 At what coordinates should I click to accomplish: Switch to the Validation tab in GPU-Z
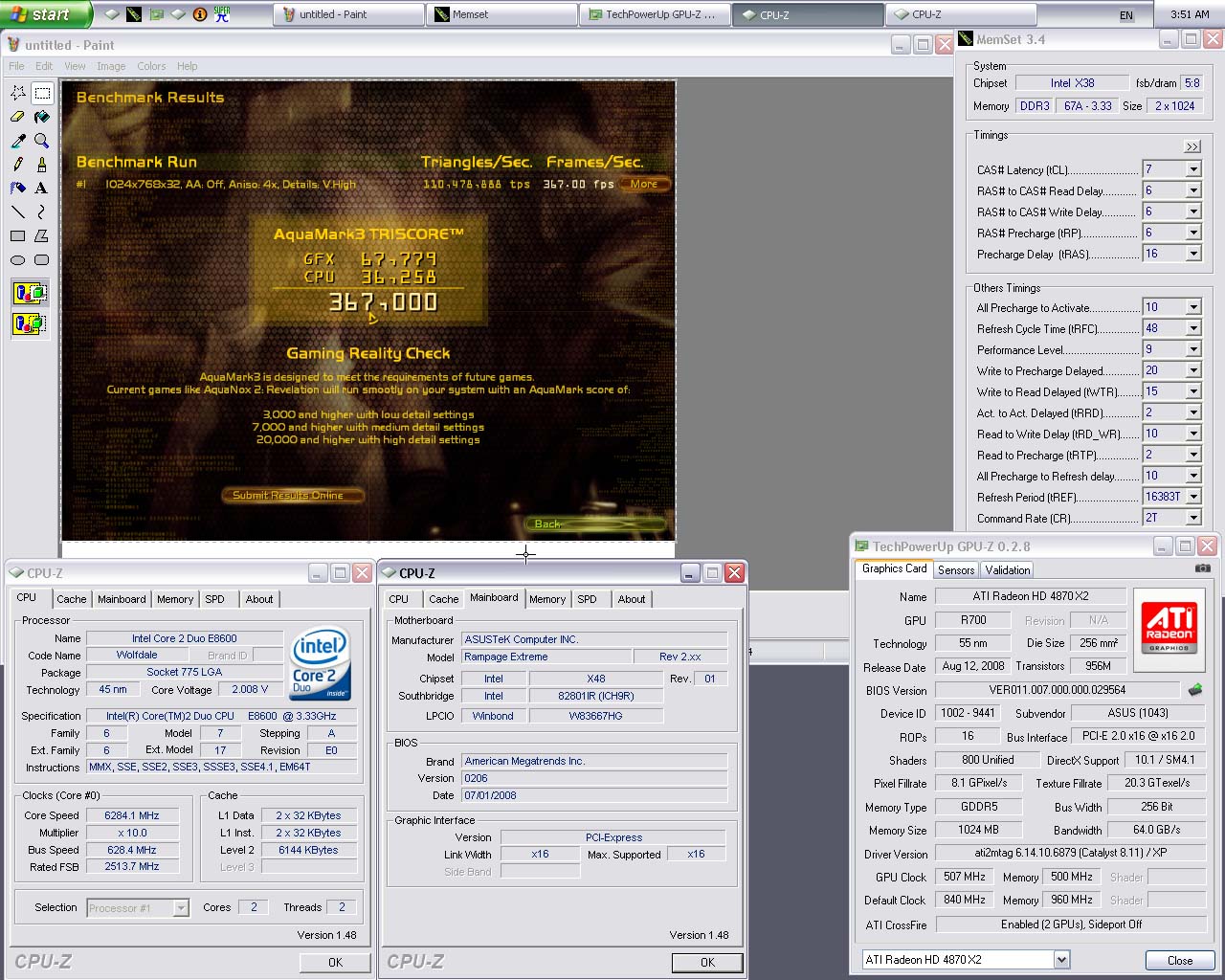(1008, 570)
